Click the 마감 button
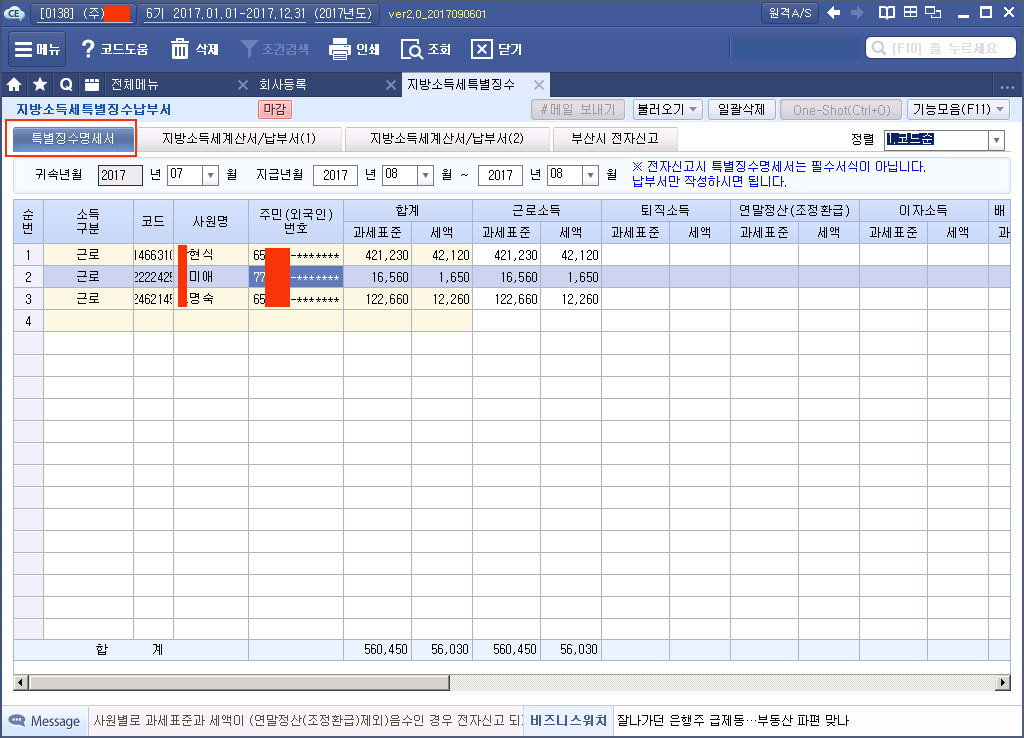 (274, 110)
